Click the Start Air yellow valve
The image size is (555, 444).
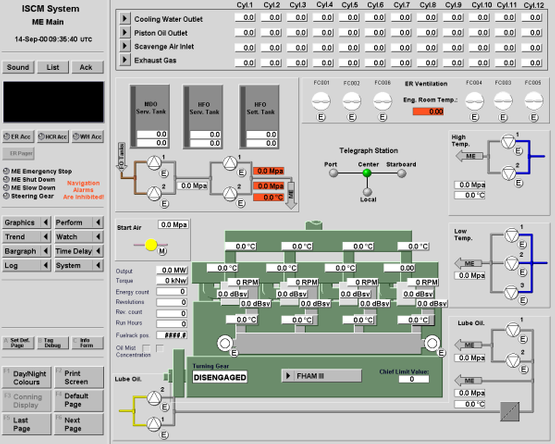coord(151,245)
